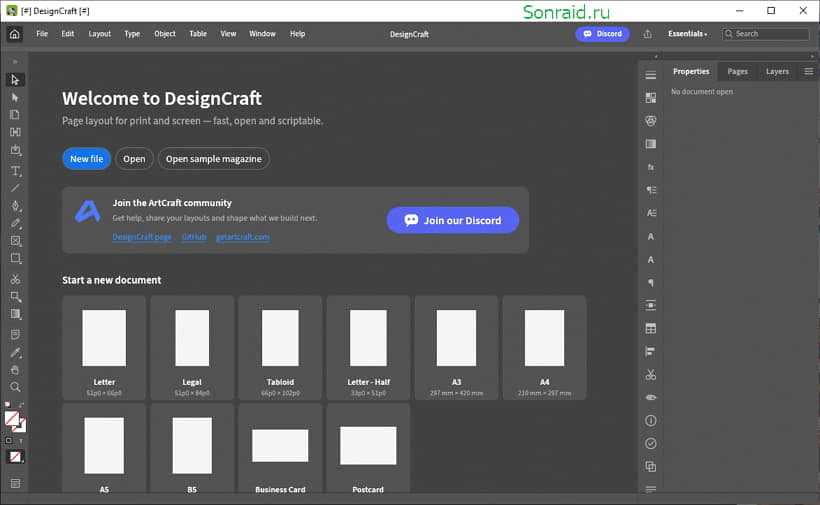Expand the icon dock double-arrow

click(x=656, y=56)
